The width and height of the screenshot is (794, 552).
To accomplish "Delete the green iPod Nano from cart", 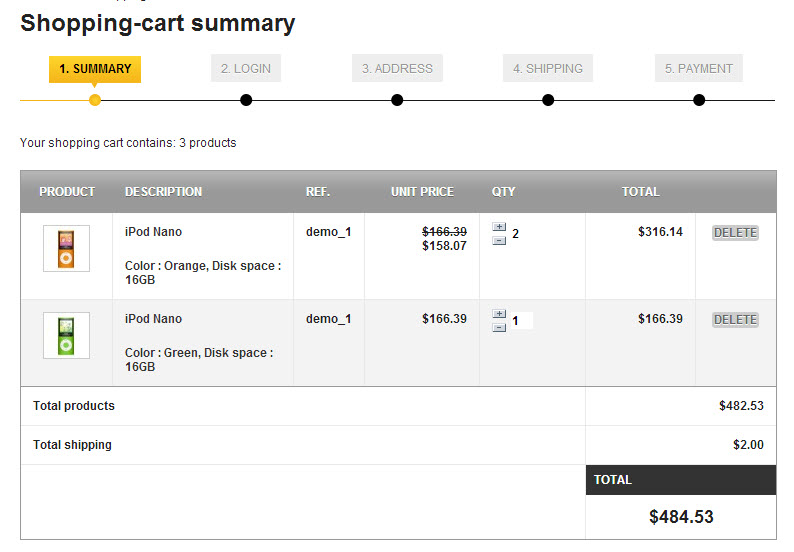I will click(735, 320).
